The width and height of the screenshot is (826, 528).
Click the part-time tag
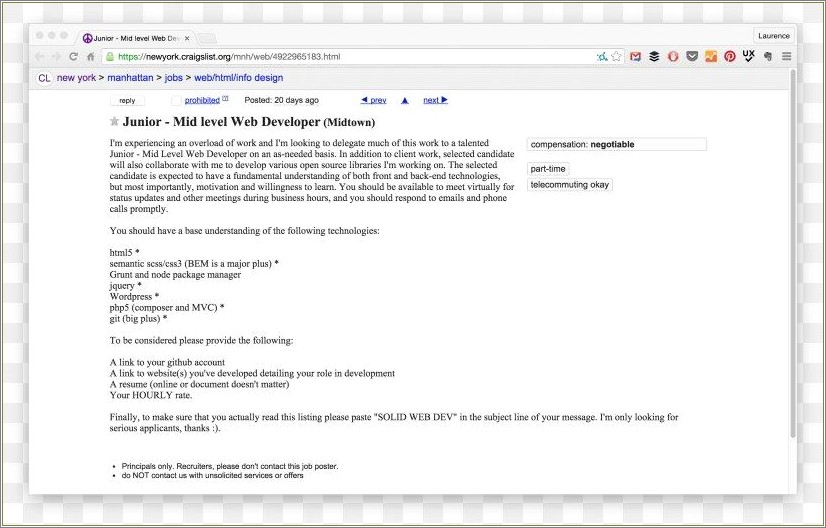click(x=548, y=169)
